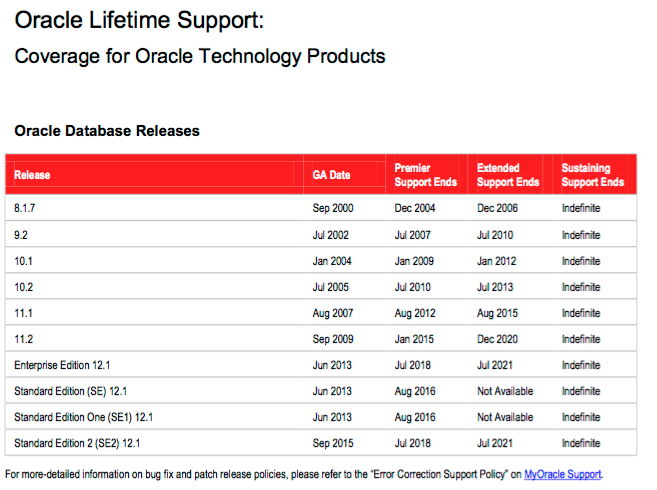Select Standard Edition One (SE1) 12.1
This screenshot has height=490, width=657.
83,417
